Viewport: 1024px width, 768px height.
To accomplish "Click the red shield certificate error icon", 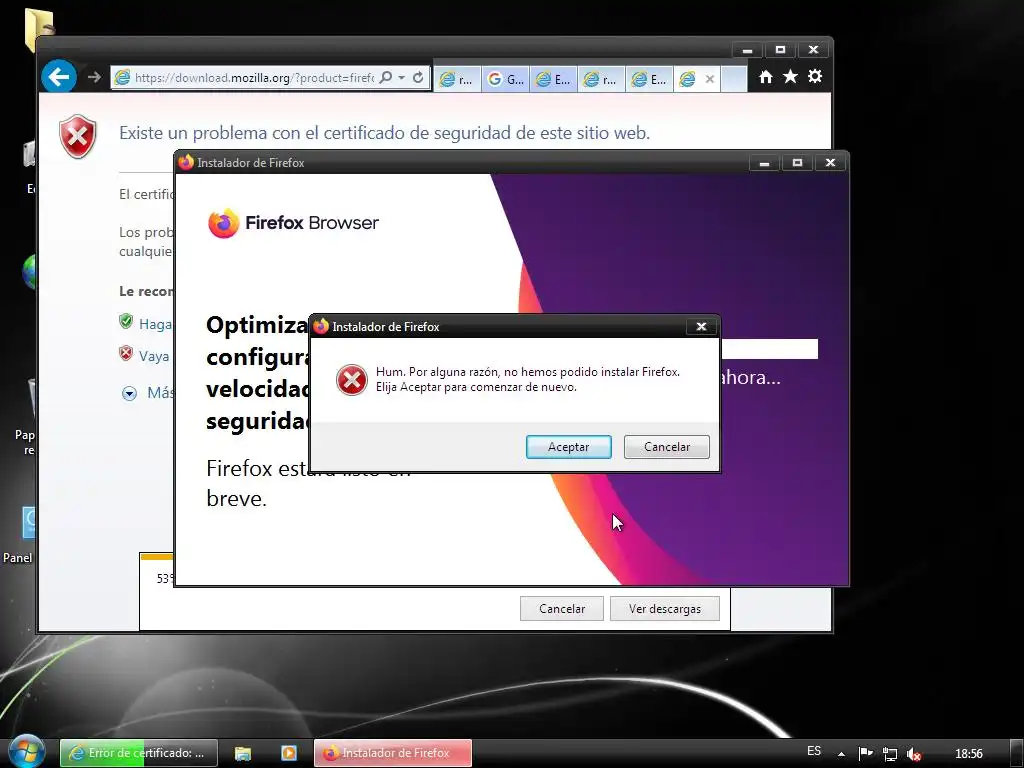I will 78,136.
